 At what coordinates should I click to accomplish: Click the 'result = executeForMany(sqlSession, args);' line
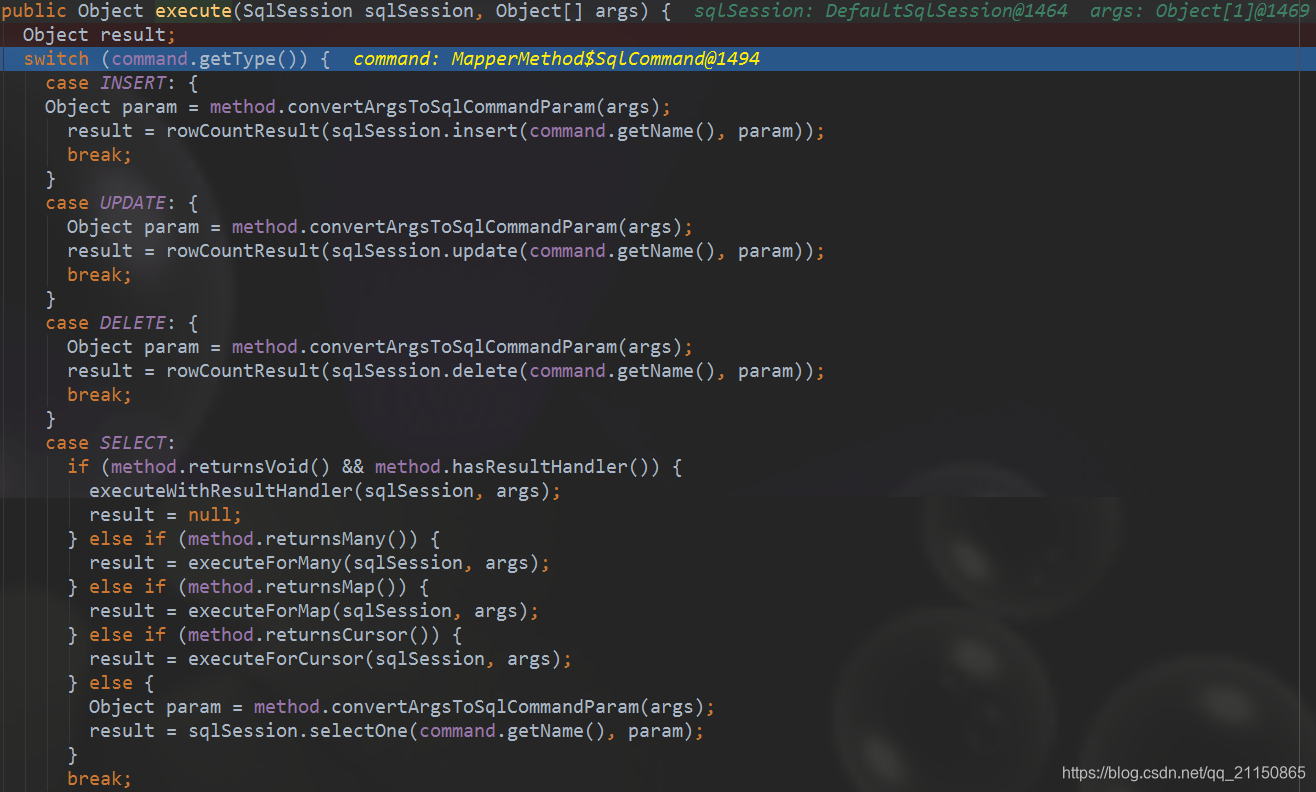point(319,563)
